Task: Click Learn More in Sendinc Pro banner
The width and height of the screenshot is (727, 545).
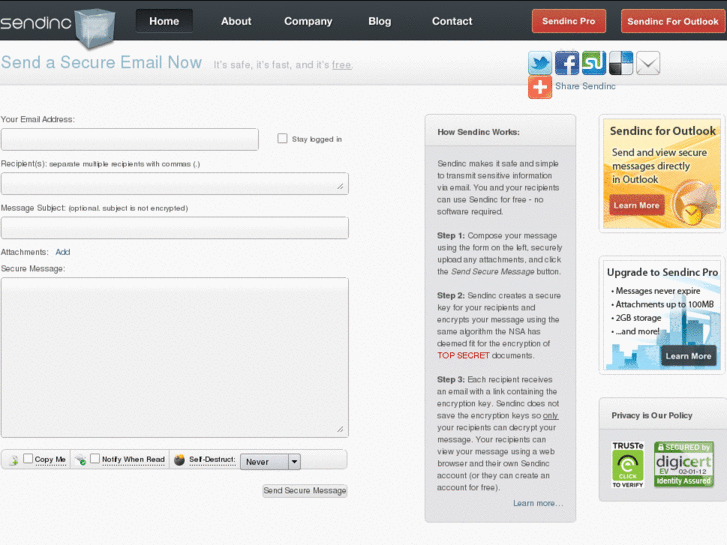Action: click(689, 356)
